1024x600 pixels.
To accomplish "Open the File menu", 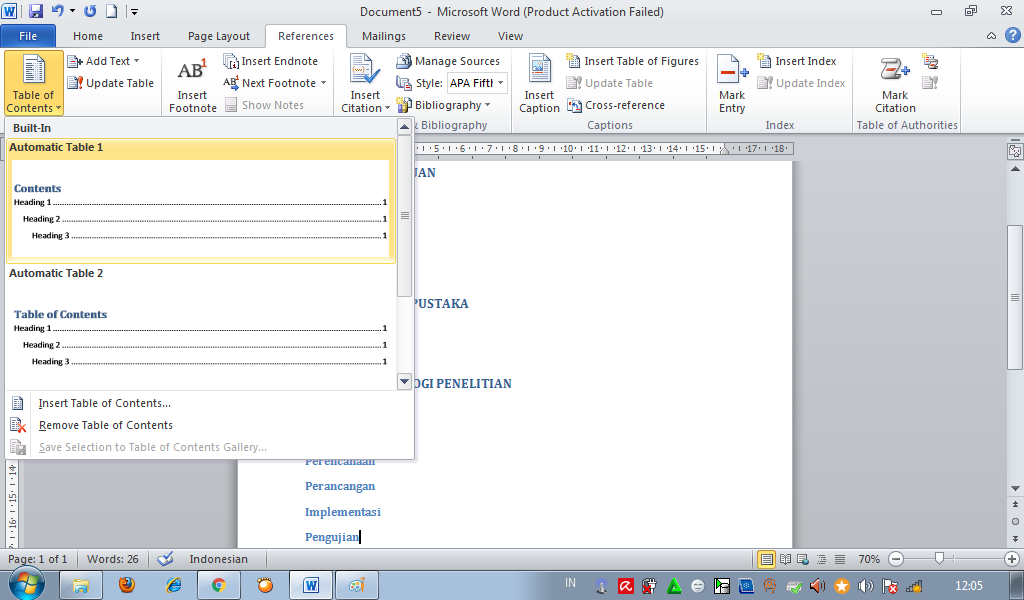I will point(28,34).
